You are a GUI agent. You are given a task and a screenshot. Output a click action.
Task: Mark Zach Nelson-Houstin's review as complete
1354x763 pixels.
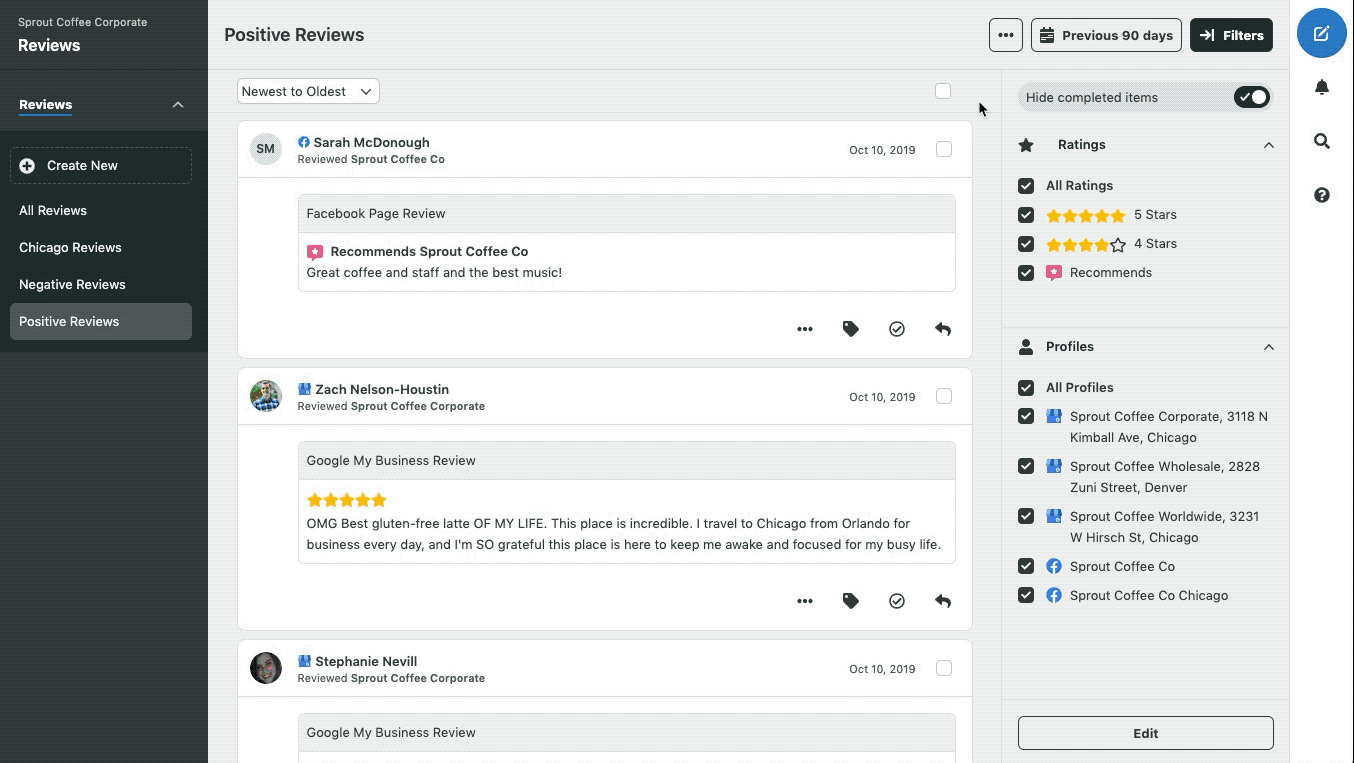tap(897, 601)
